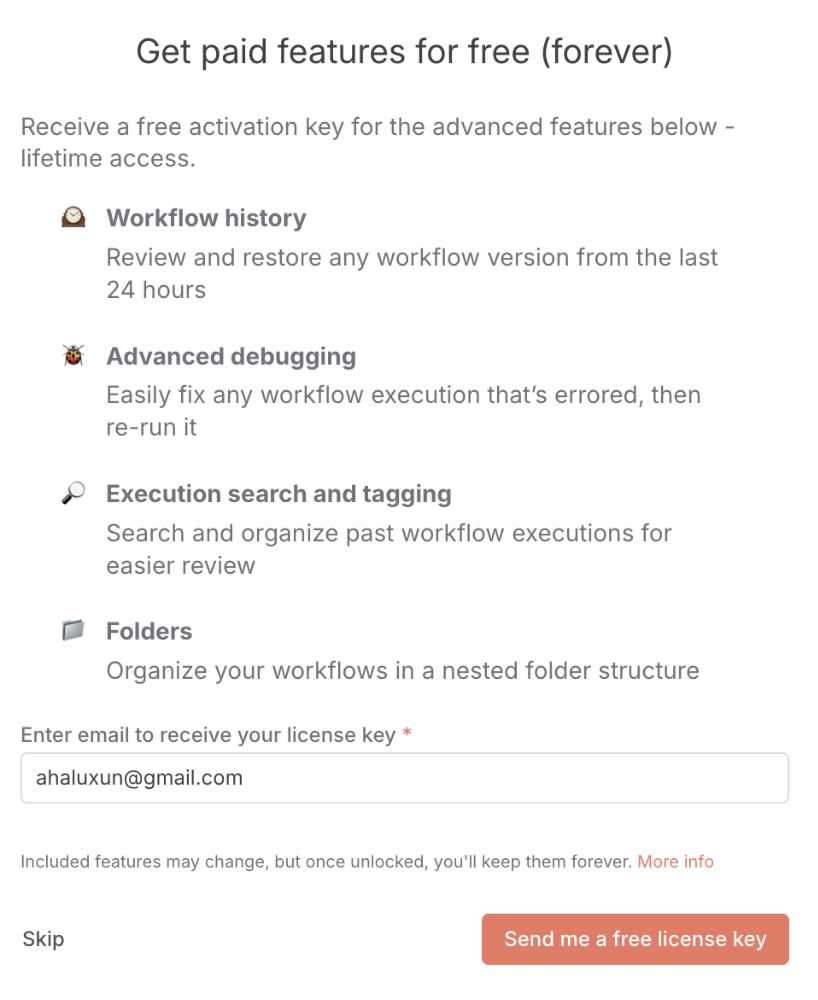Viewport: 818px width, 1000px height.
Task: Click the 'Included features may change' disclaimer
Action: pos(327,861)
